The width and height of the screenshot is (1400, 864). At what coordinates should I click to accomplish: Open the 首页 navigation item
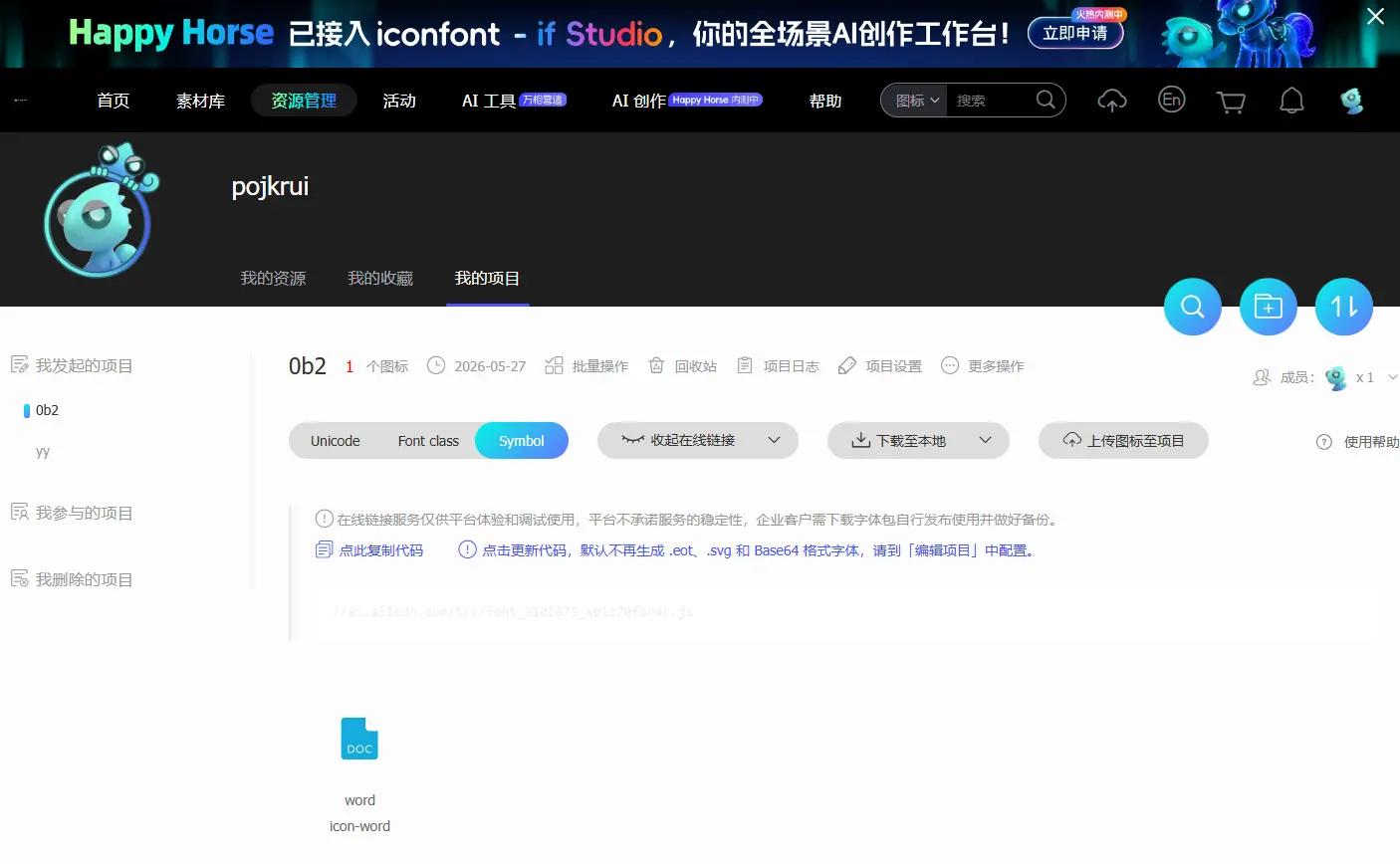(x=113, y=101)
